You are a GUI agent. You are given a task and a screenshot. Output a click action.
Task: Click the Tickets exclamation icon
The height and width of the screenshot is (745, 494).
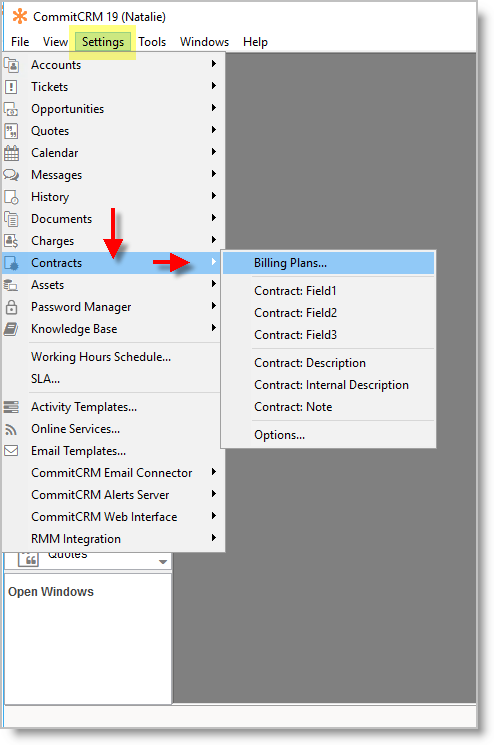point(11,87)
